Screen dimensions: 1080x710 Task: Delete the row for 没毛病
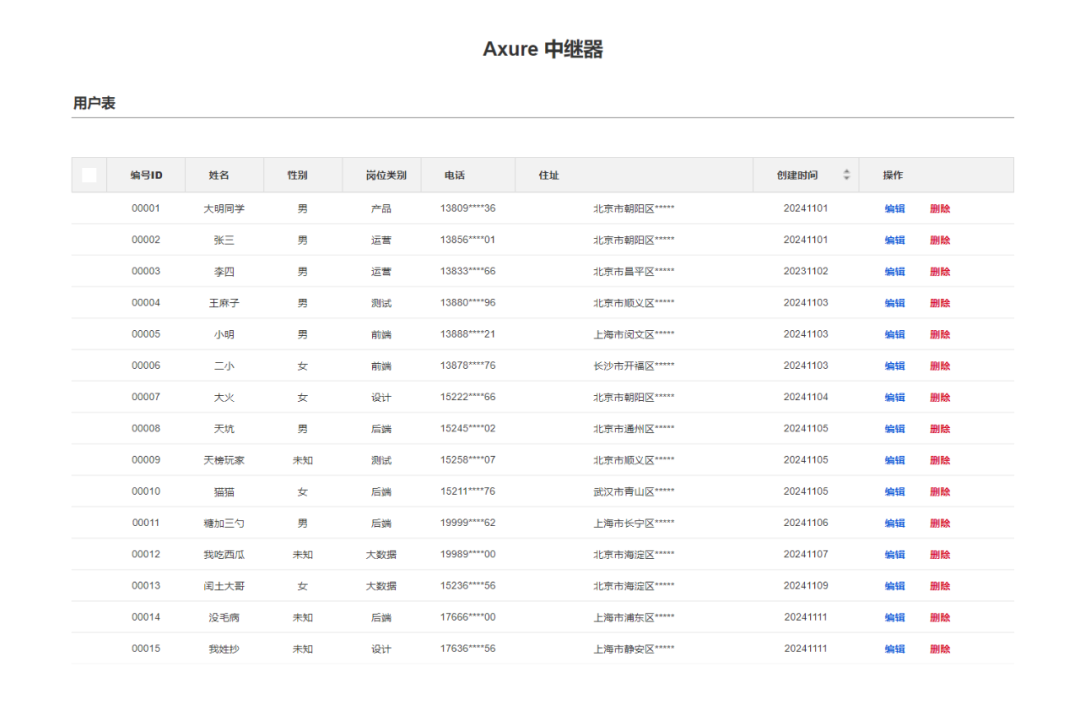(940, 617)
